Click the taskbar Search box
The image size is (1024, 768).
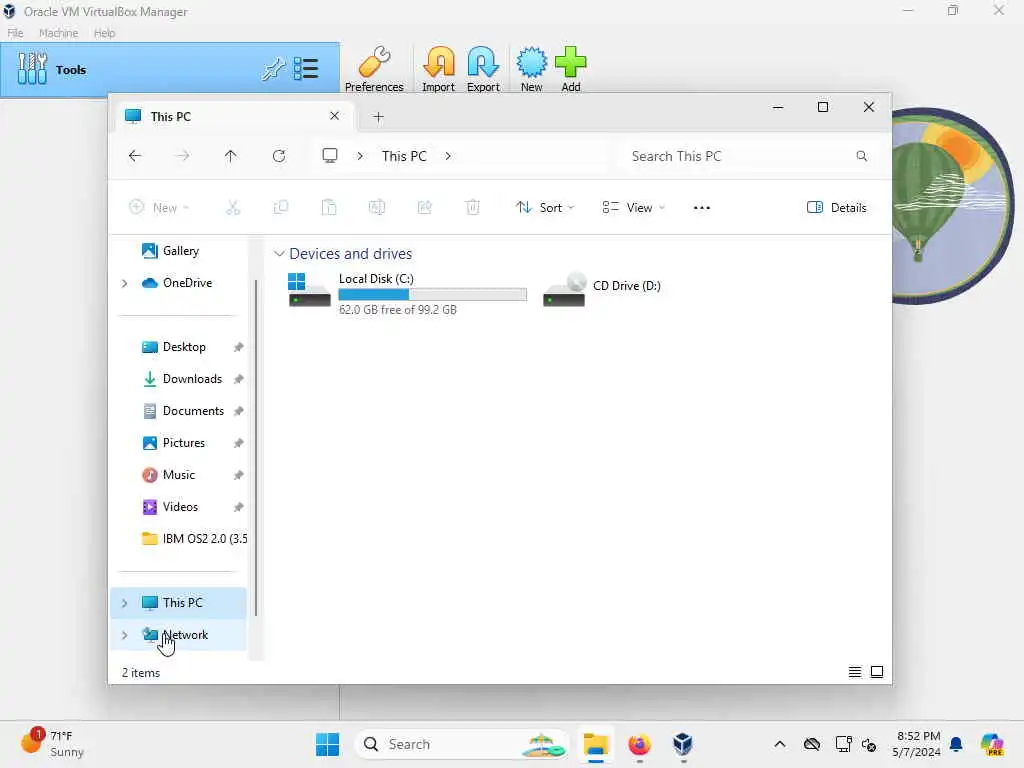[462, 744]
